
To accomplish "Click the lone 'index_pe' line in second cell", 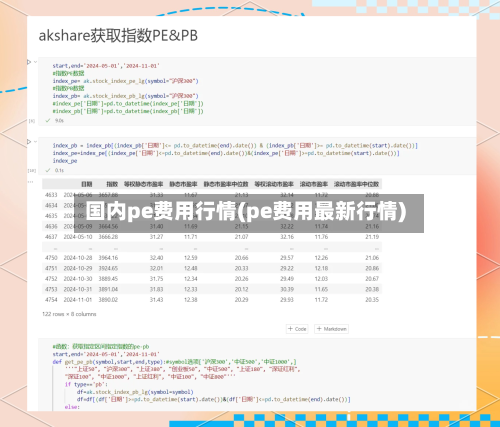I will (x=65, y=161).
